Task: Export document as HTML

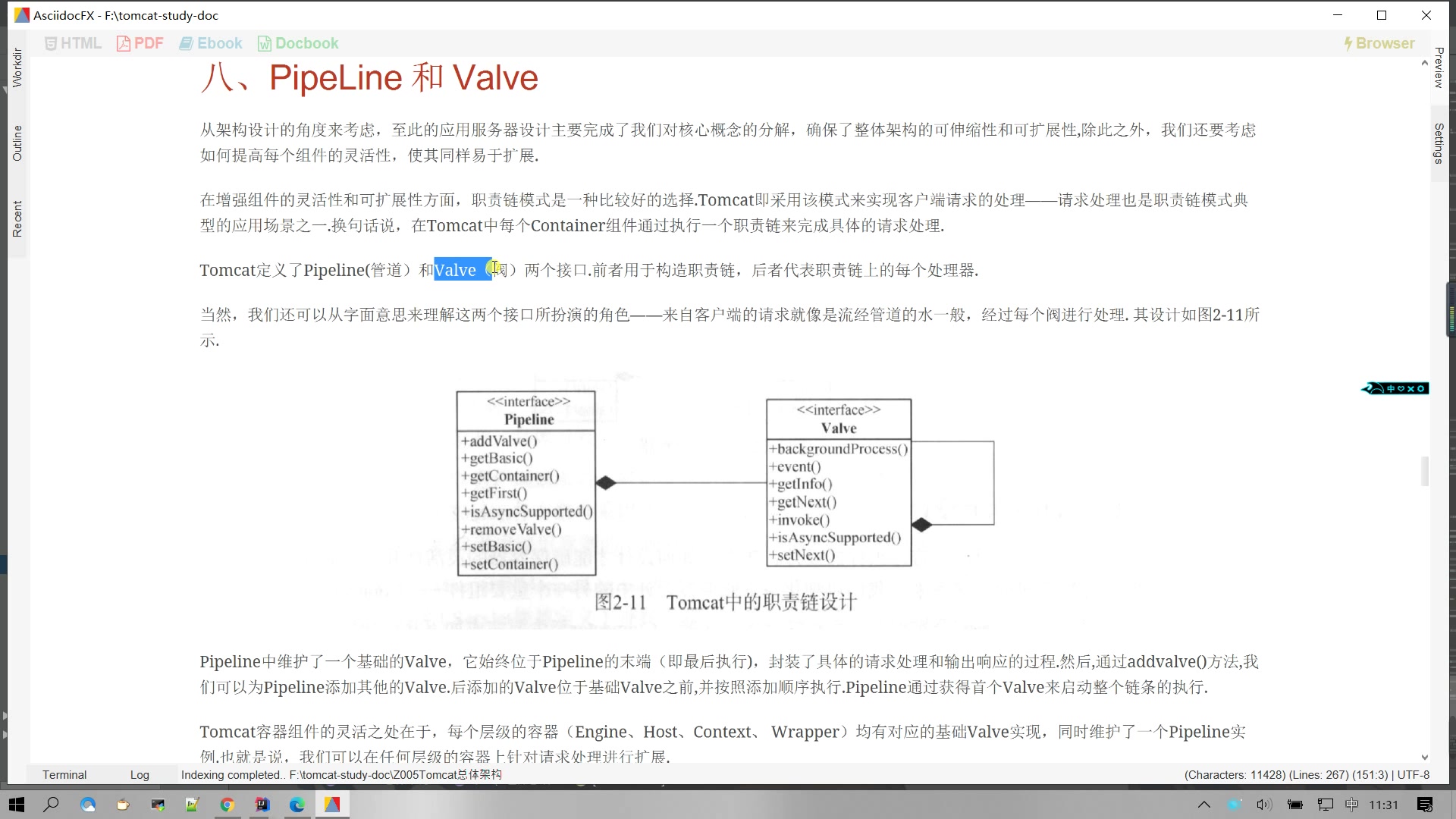Action: pyautogui.click(x=73, y=43)
